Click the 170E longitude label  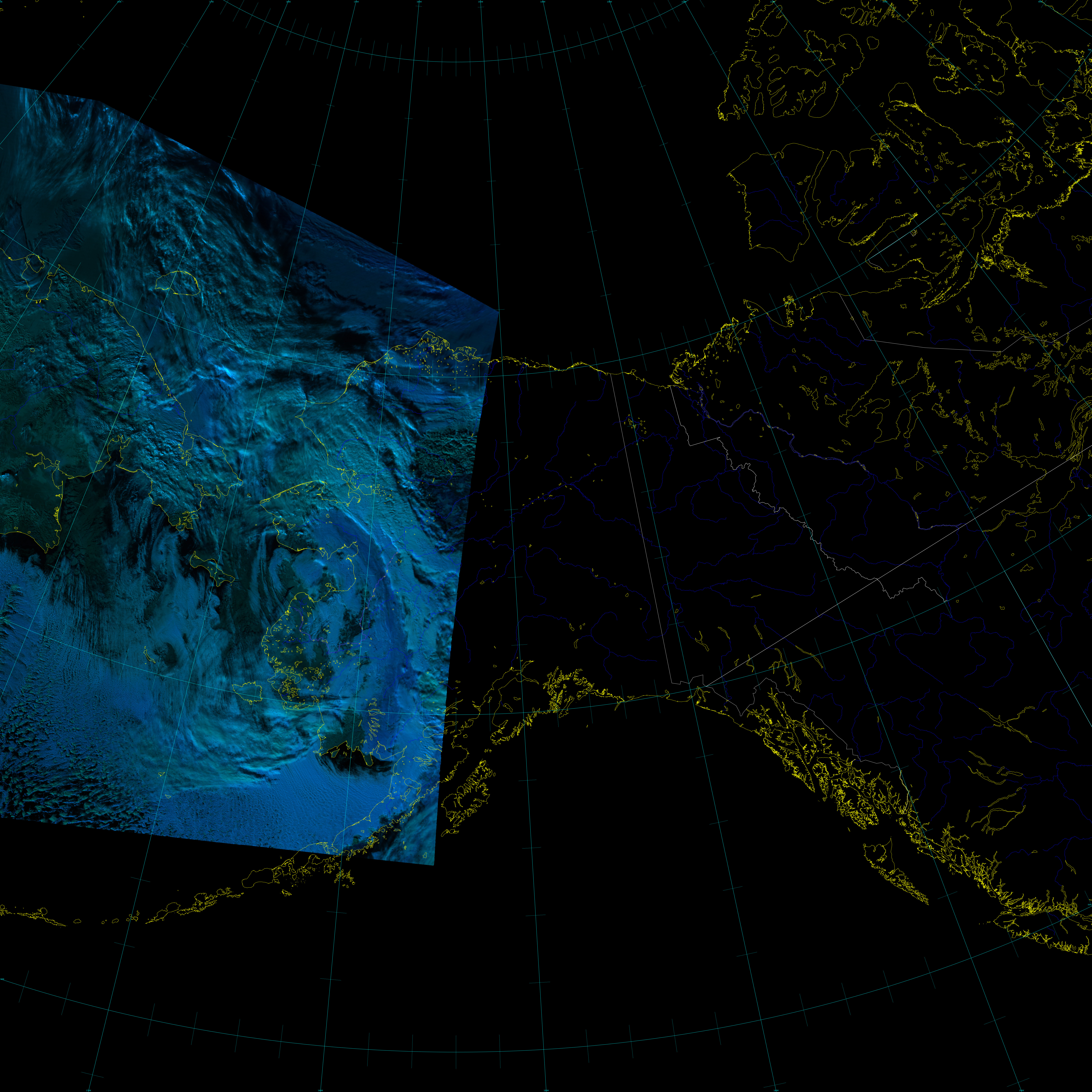pos(211,2)
